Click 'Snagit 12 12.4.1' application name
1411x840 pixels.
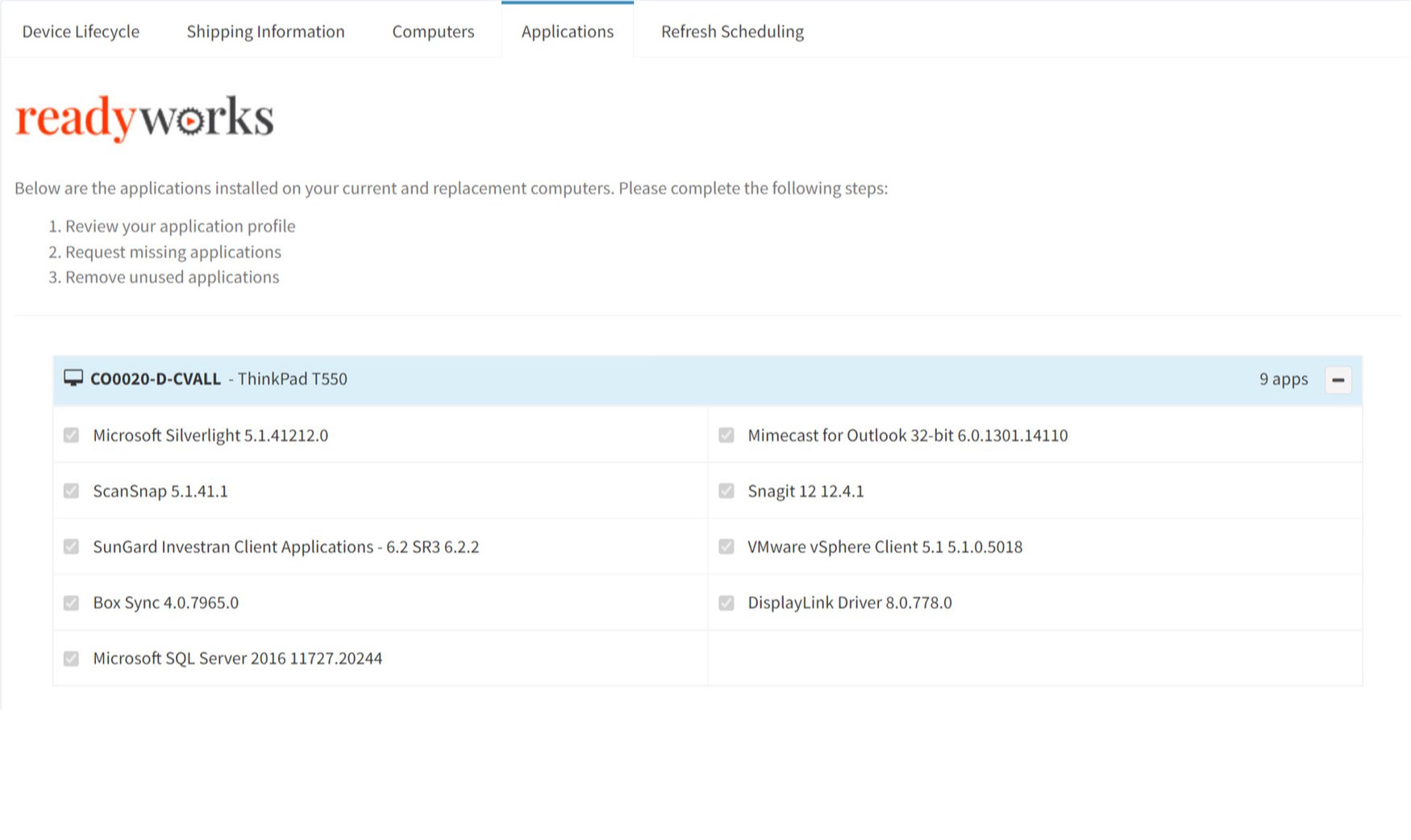(805, 491)
